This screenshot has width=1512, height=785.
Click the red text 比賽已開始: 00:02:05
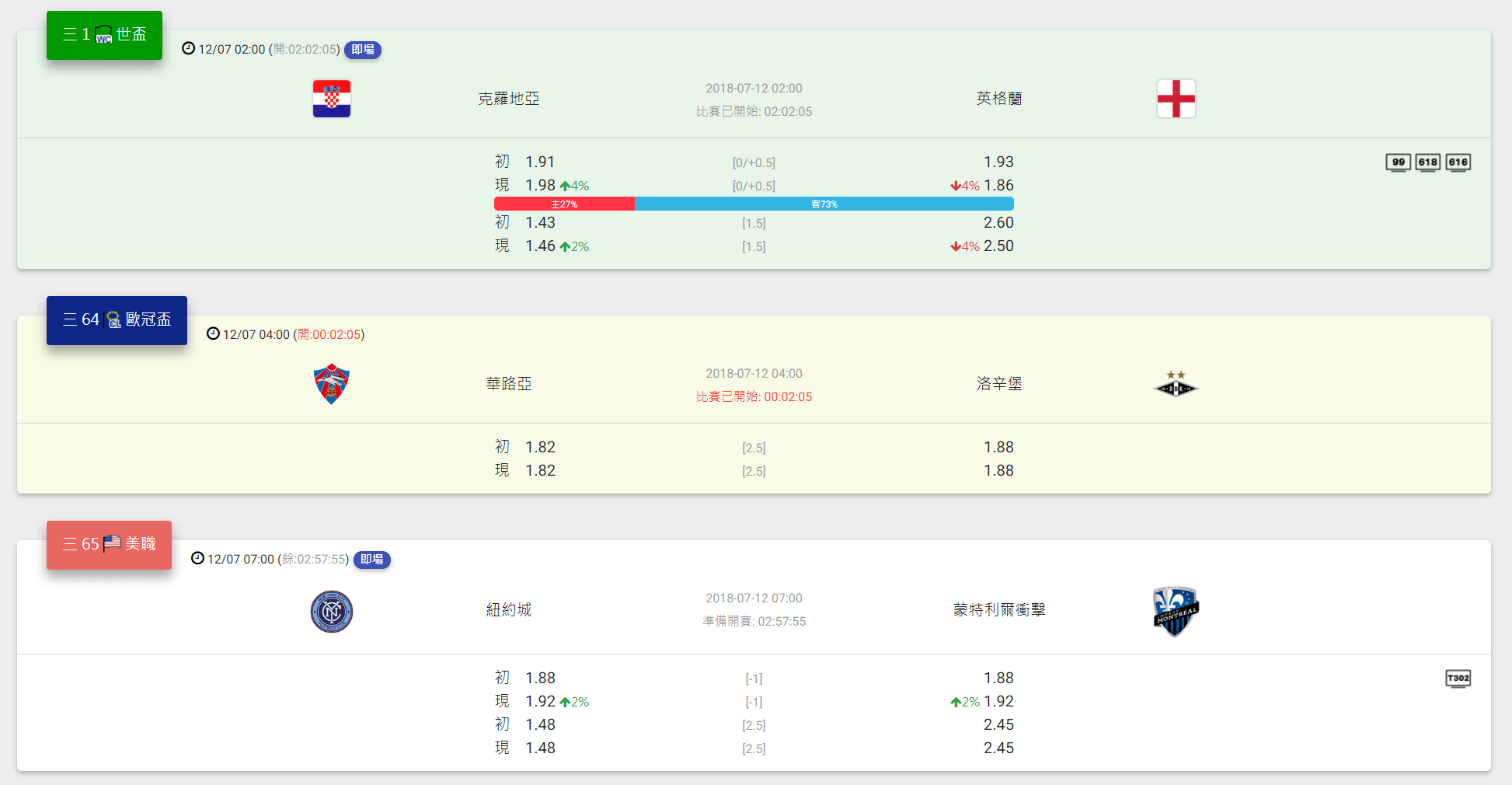[x=754, y=397]
